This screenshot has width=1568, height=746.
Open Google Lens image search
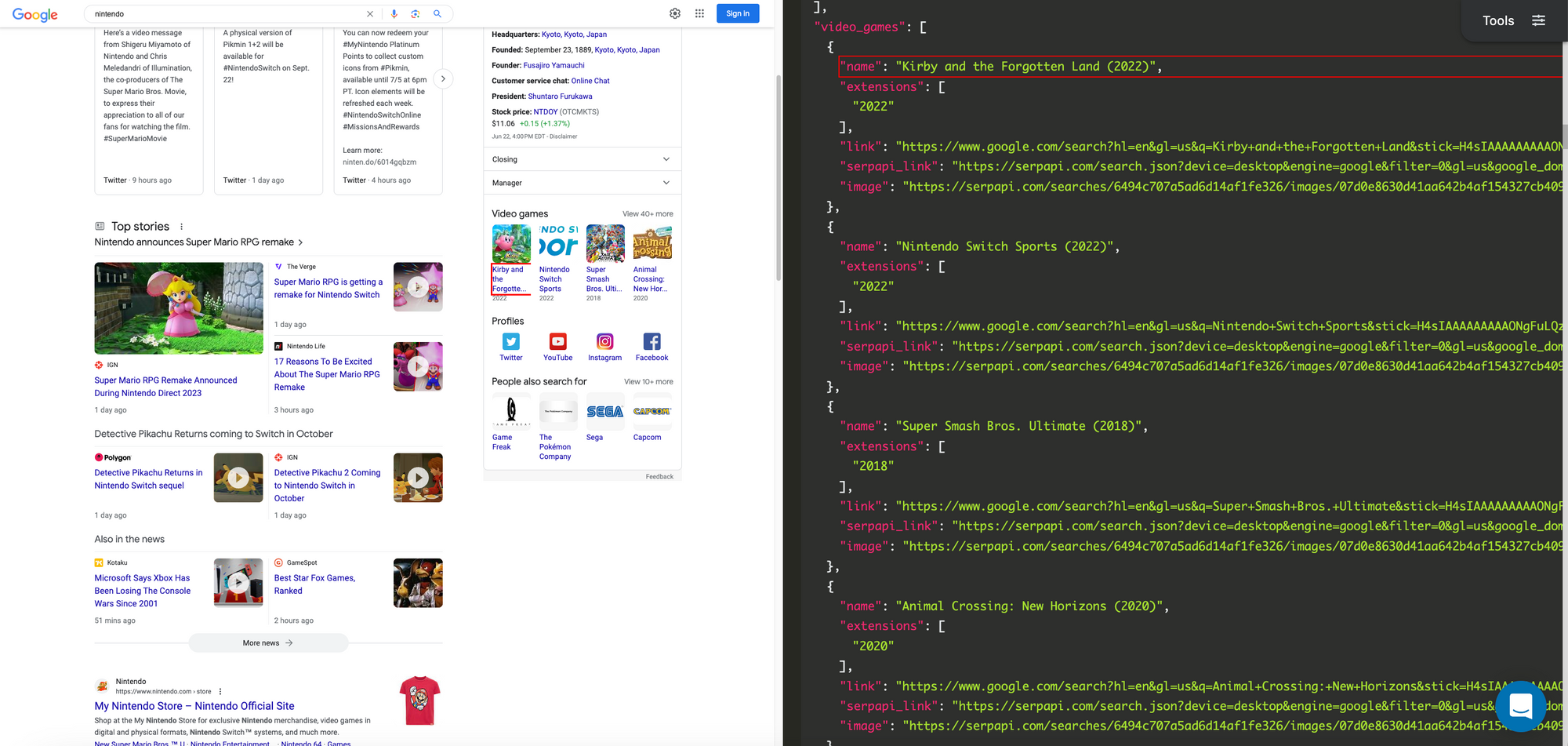pyautogui.click(x=416, y=14)
